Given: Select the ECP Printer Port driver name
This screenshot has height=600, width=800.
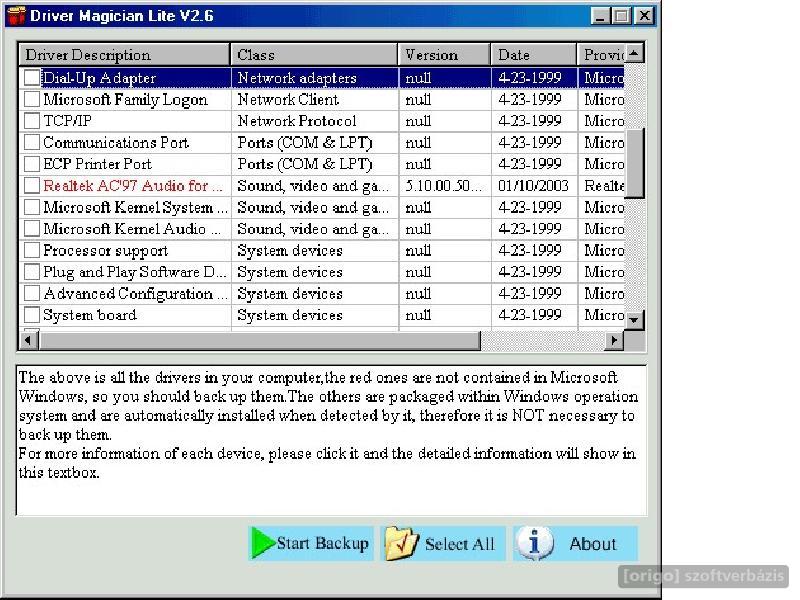Looking at the screenshot, I should pos(97,164).
